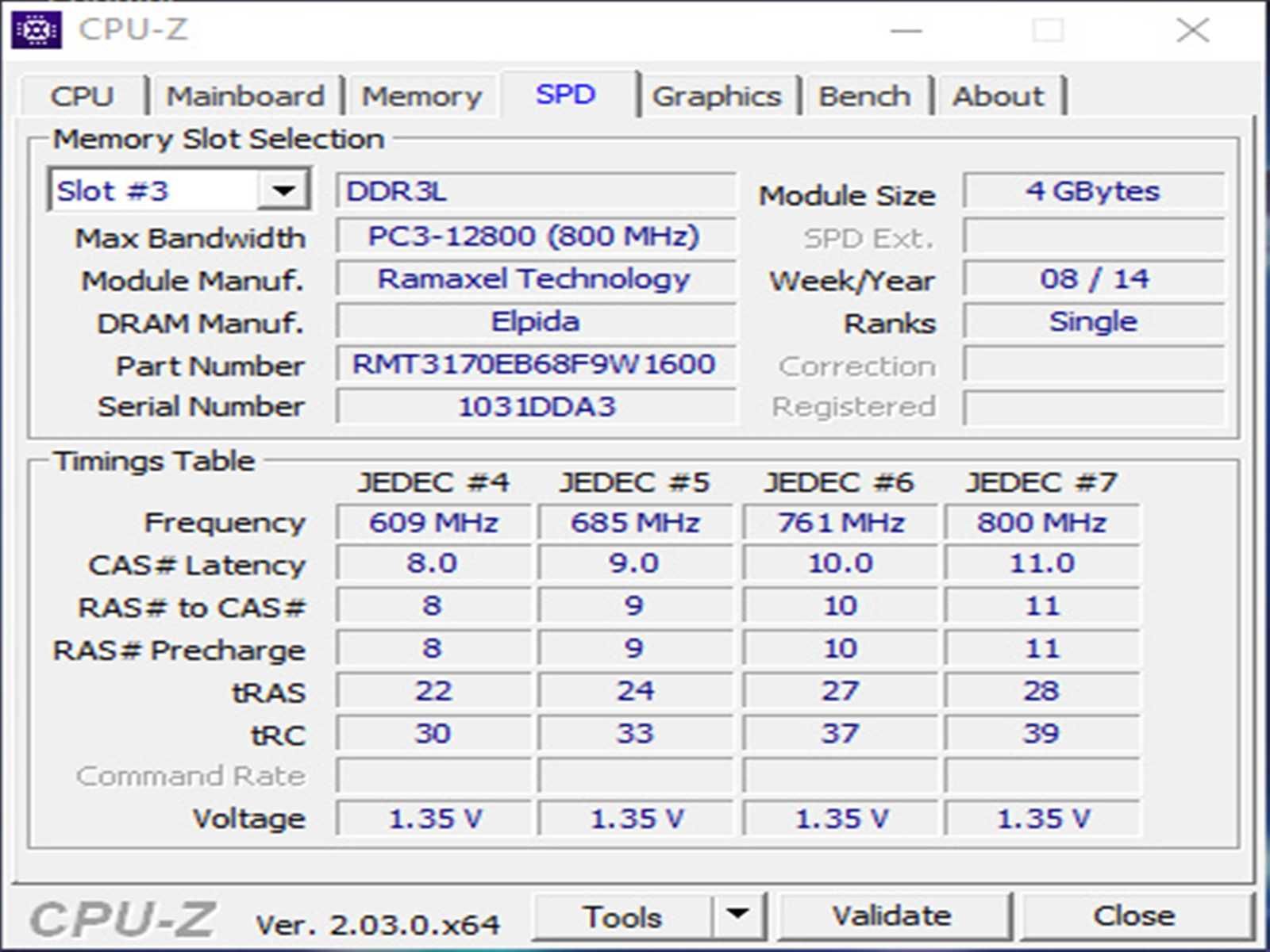Click the DDR3L memory type field
This screenshot has height=952, width=1270.
tap(536, 191)
